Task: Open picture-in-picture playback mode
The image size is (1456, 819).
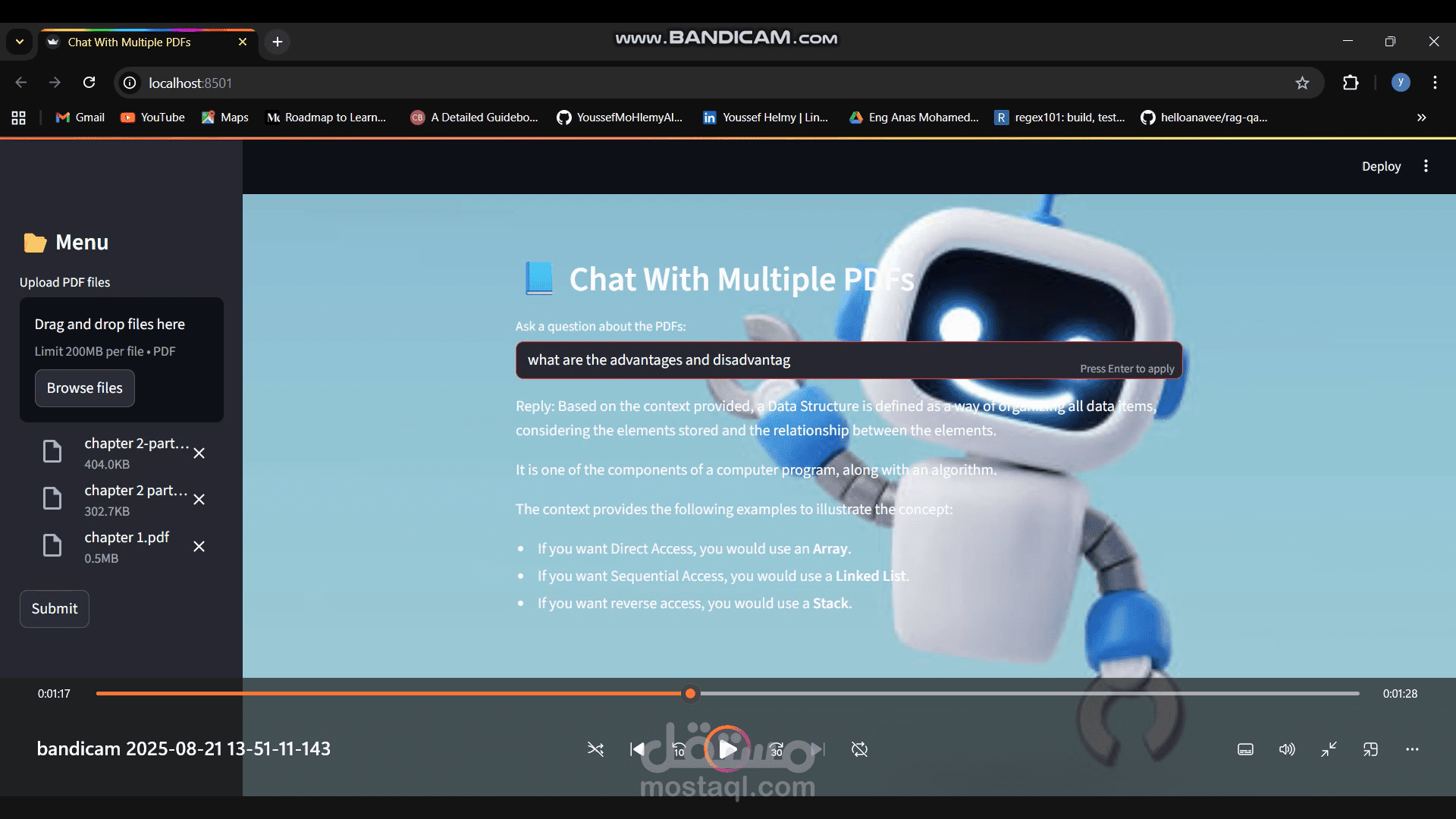Action: 1370,749
